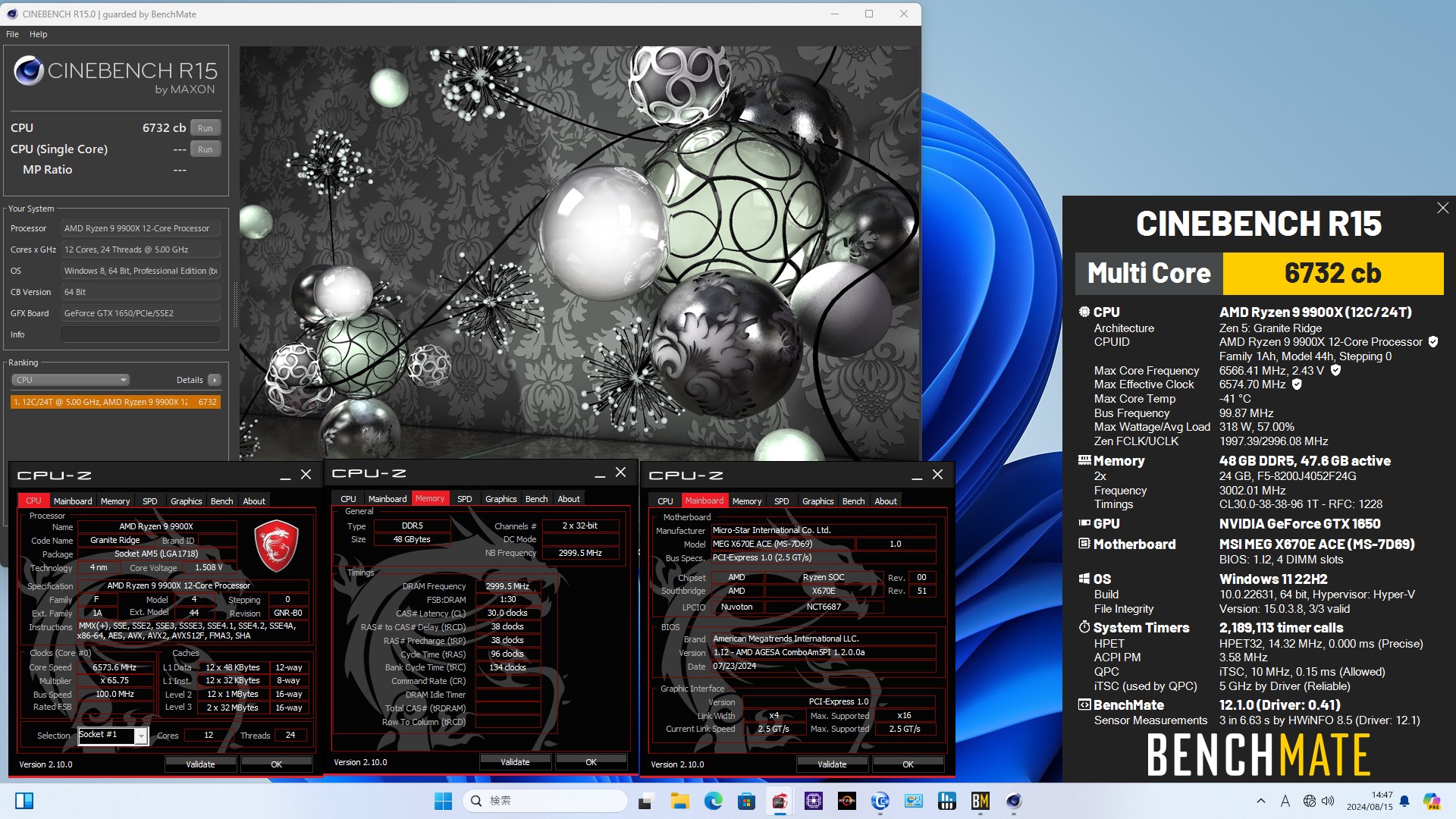This screenshot has width=1456, height=819.
Task: Close the BenchMate result panel
Action: (1442, 208)
